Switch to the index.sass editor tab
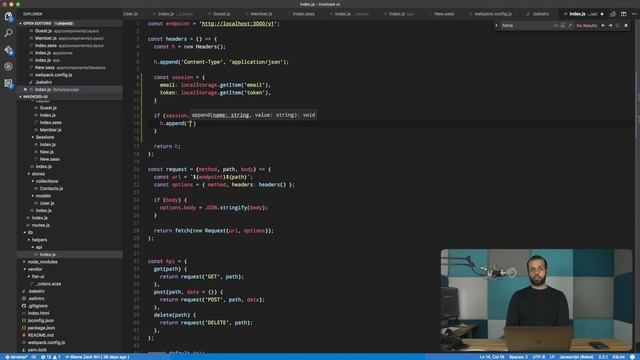Image resolution: width=640 pixels, height=360 pixels. tap(303, 14)
